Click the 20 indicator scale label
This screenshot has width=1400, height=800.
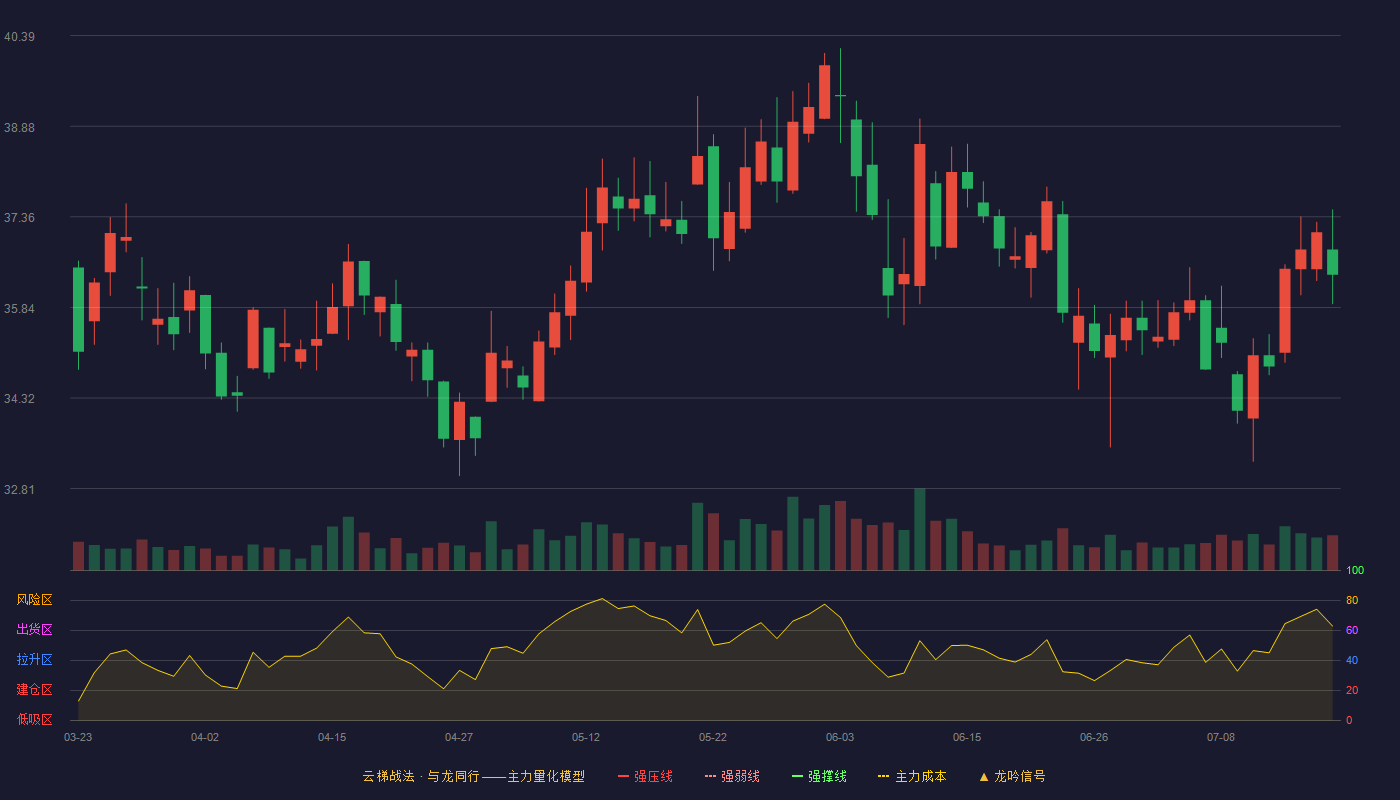(x=1352, y=690)
